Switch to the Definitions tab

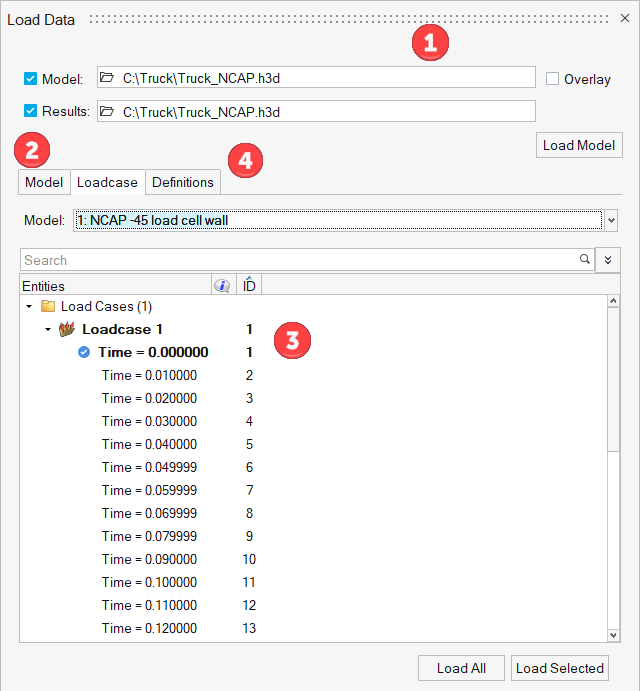tap(183, 182)
